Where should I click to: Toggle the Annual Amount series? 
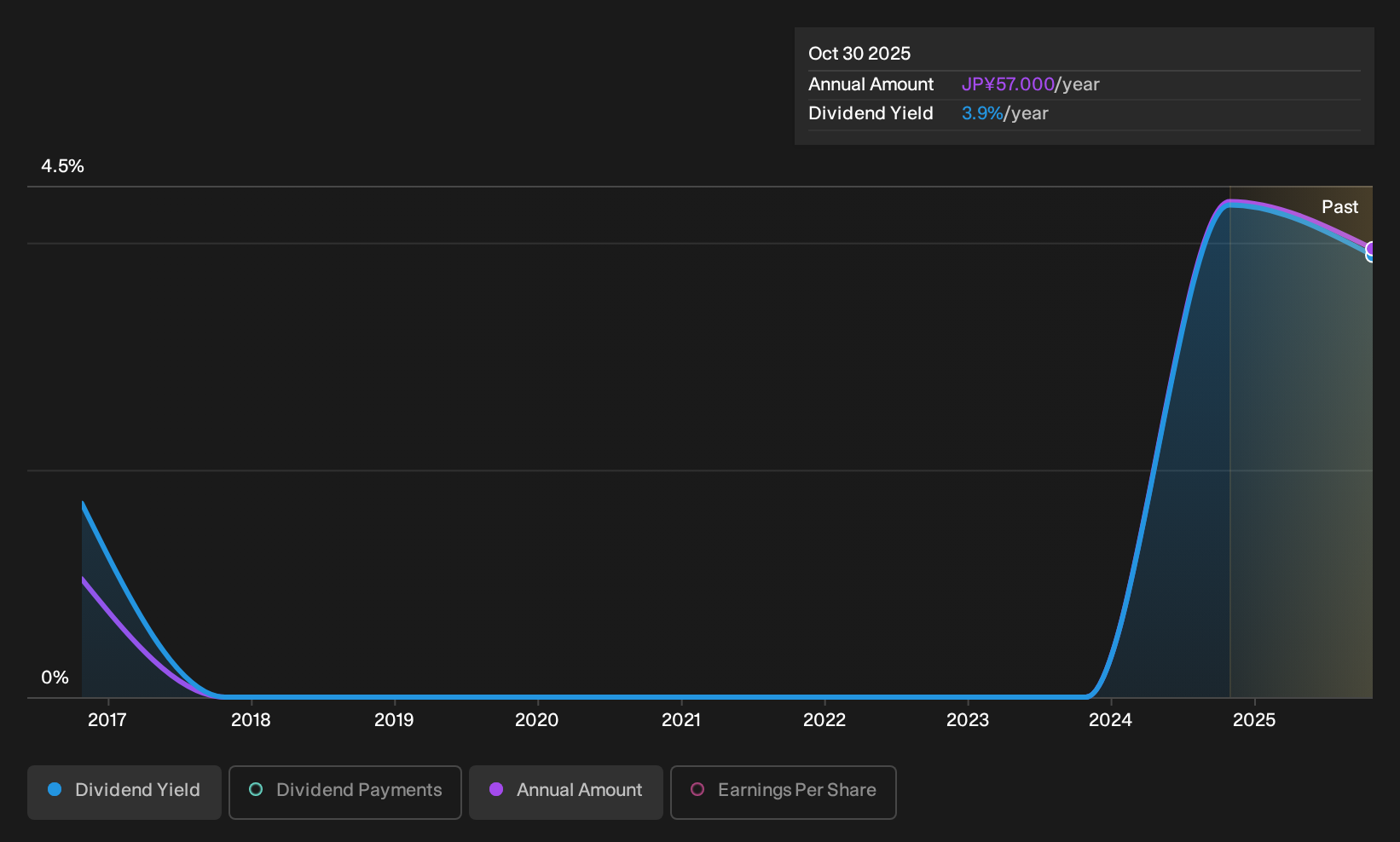566,792
